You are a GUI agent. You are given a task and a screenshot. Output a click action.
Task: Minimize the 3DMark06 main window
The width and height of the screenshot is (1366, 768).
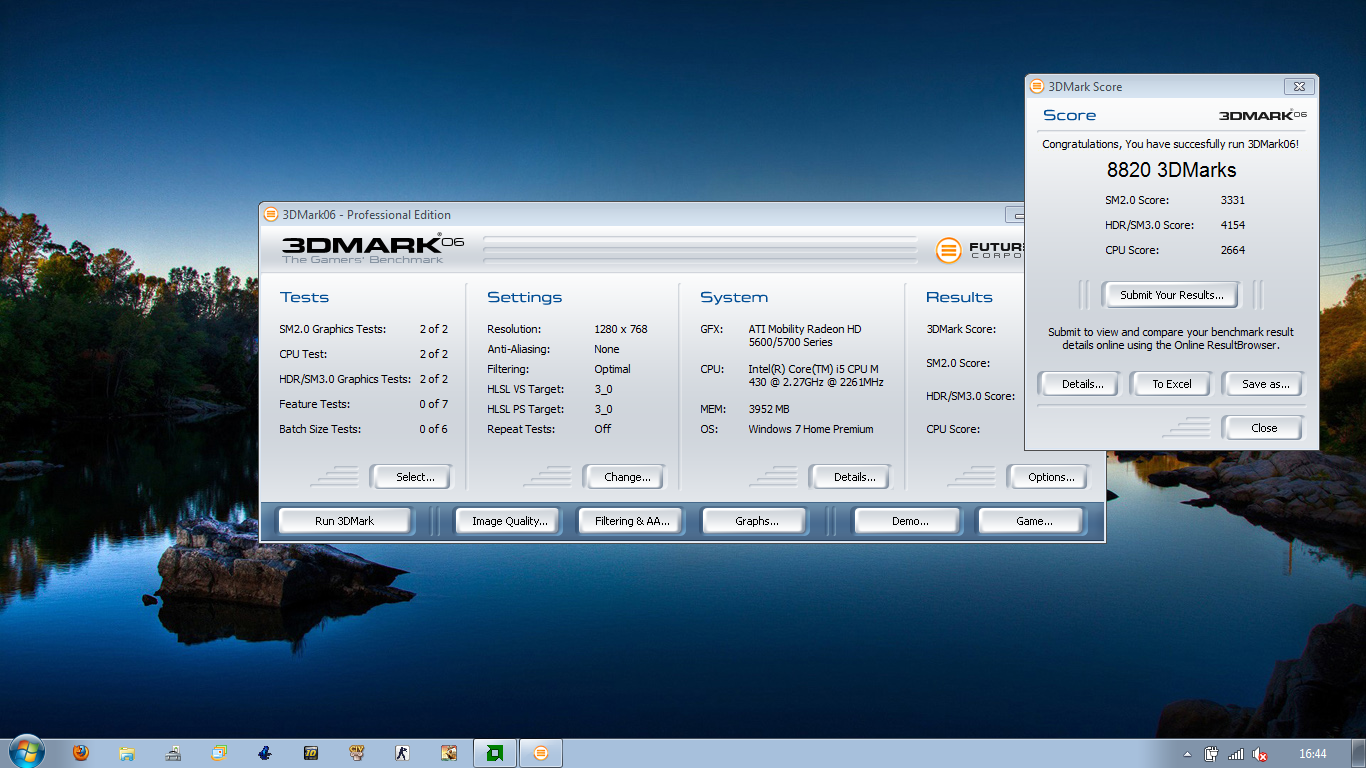click(1016, 215)
